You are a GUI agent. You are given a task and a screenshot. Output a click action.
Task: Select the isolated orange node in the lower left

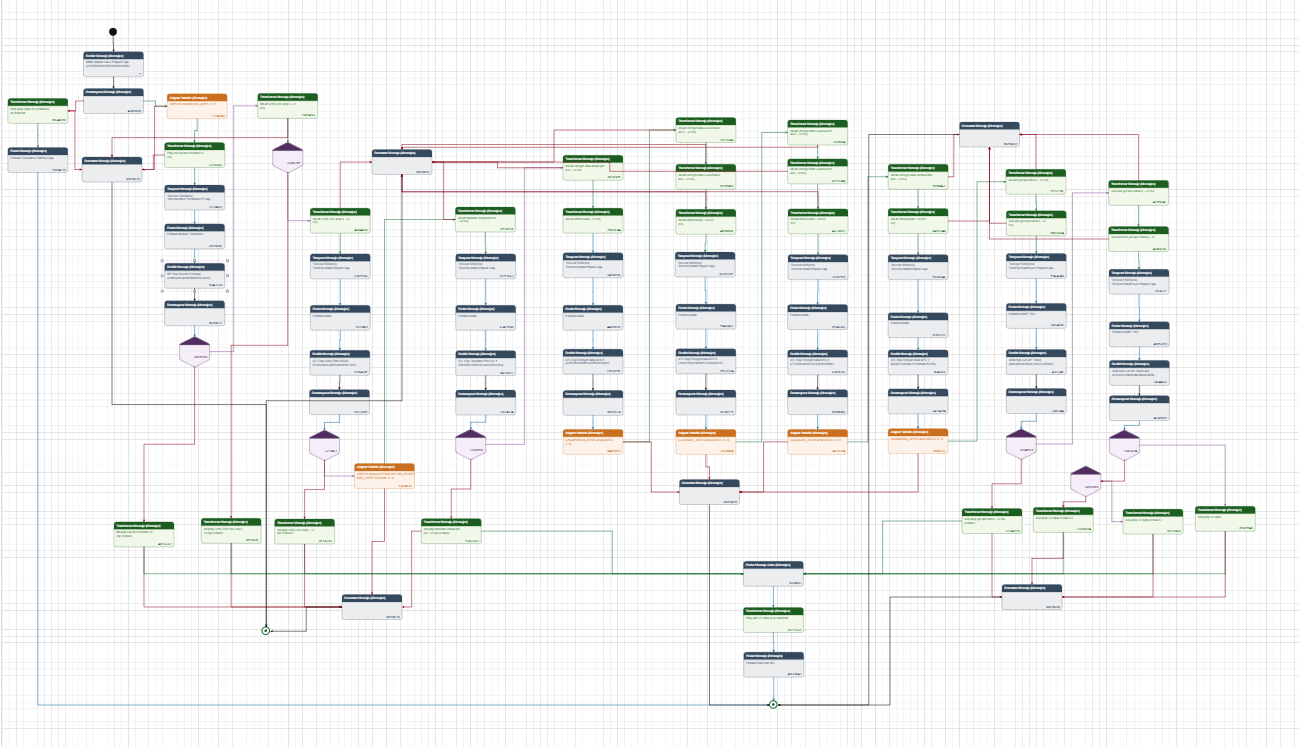(x=385, y=475)
